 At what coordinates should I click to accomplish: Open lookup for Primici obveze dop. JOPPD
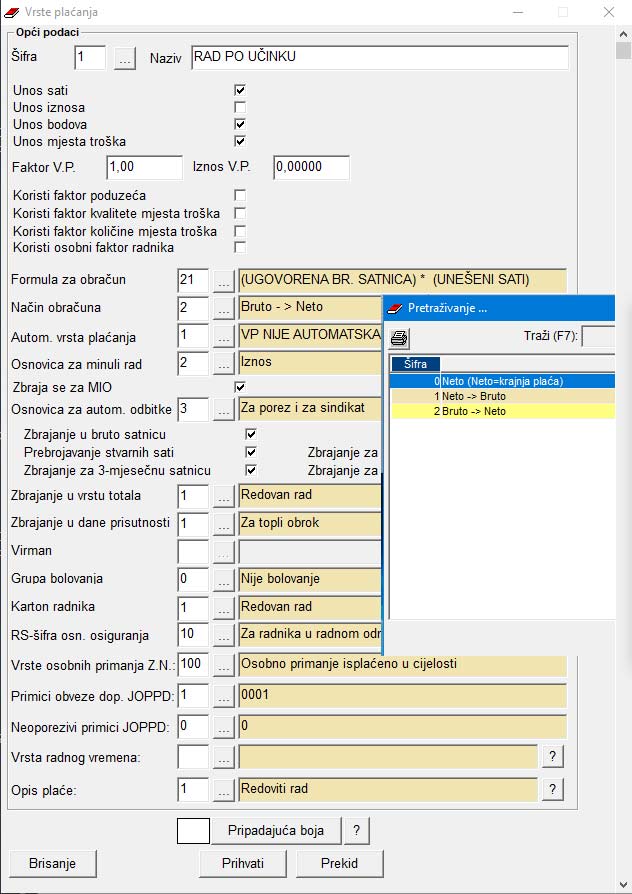pos(224,697)
